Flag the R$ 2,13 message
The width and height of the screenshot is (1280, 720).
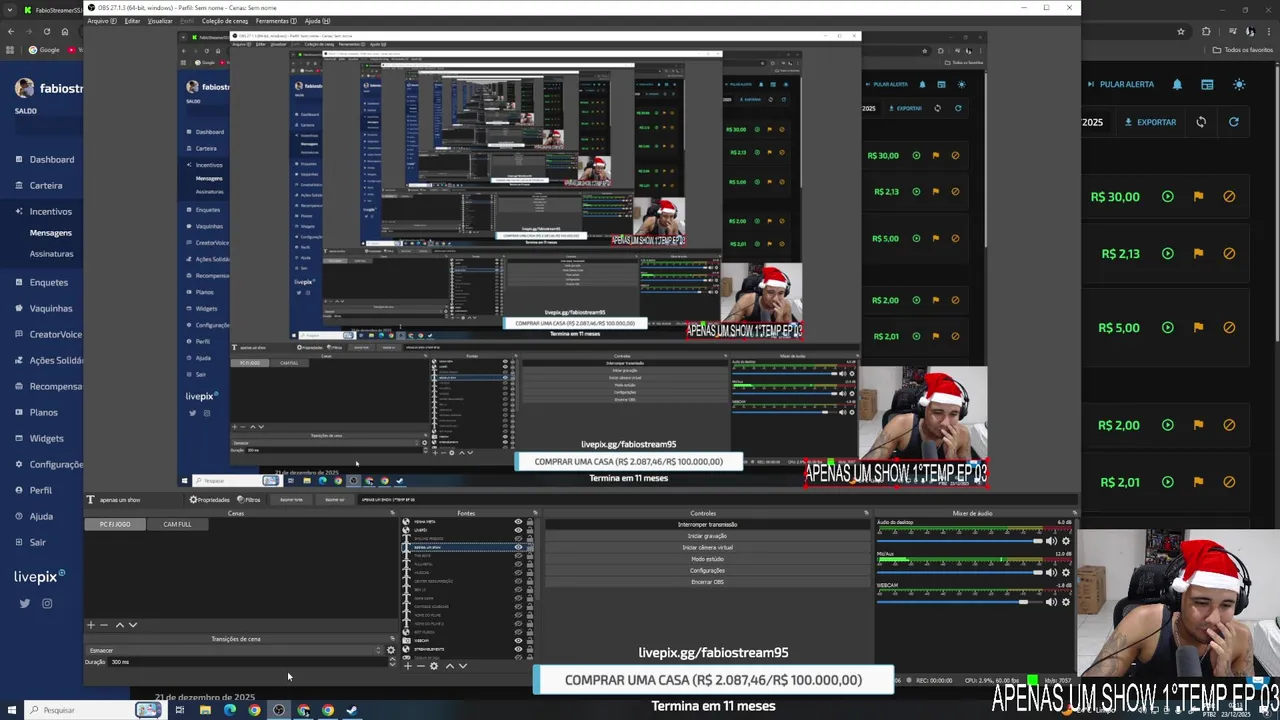pos(1198,253)
